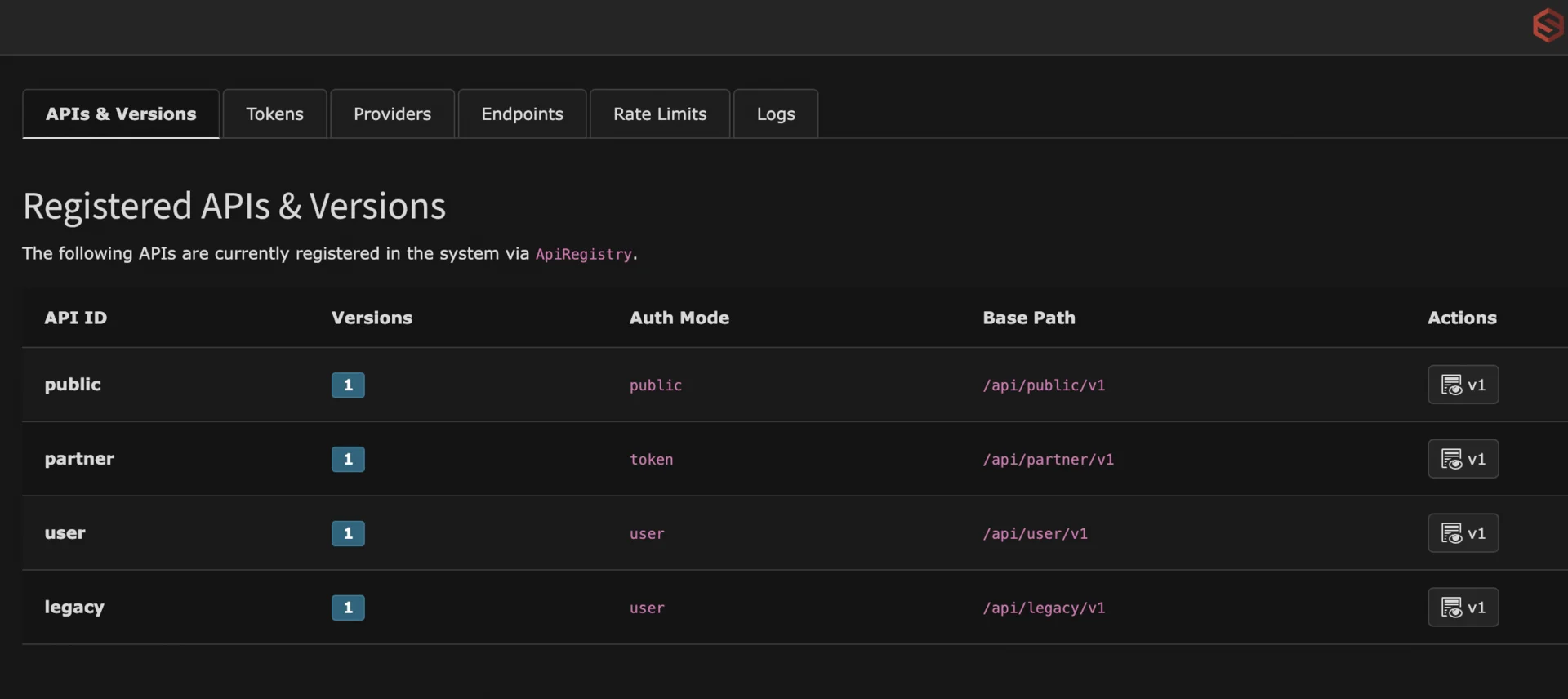Viewport: 1568px width, 699px height.
Task: Open v1 view for public API
Action: click(1463, 385)
